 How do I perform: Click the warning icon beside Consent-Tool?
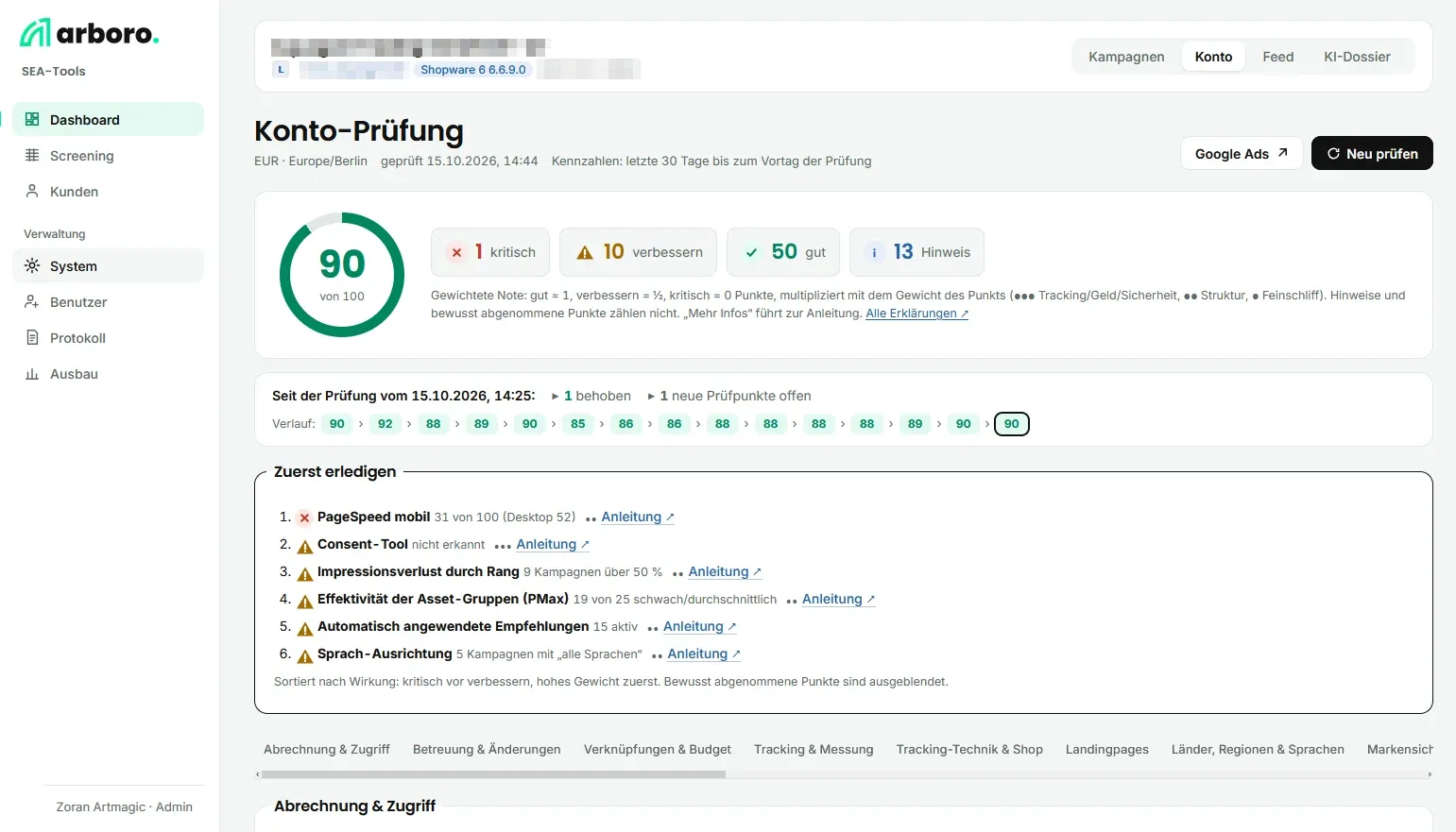pyautogui.click(x=305, y=546)
